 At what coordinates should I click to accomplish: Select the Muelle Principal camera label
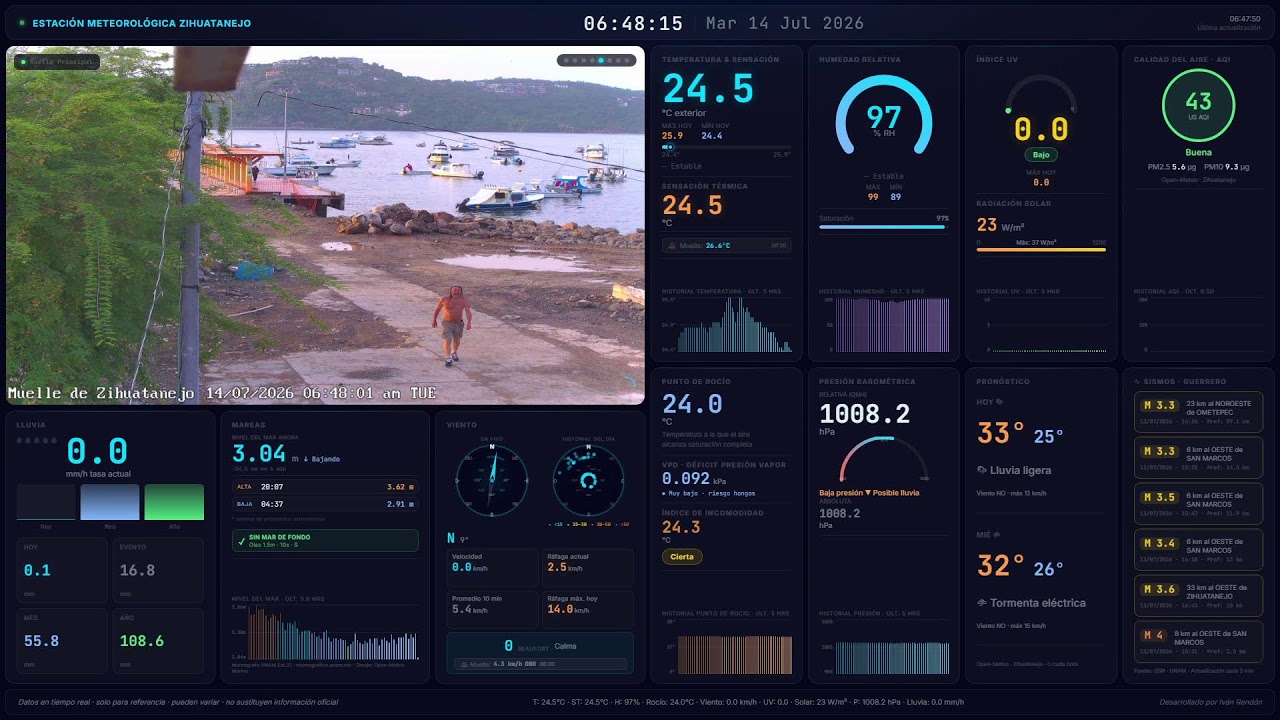coord(57,62)
